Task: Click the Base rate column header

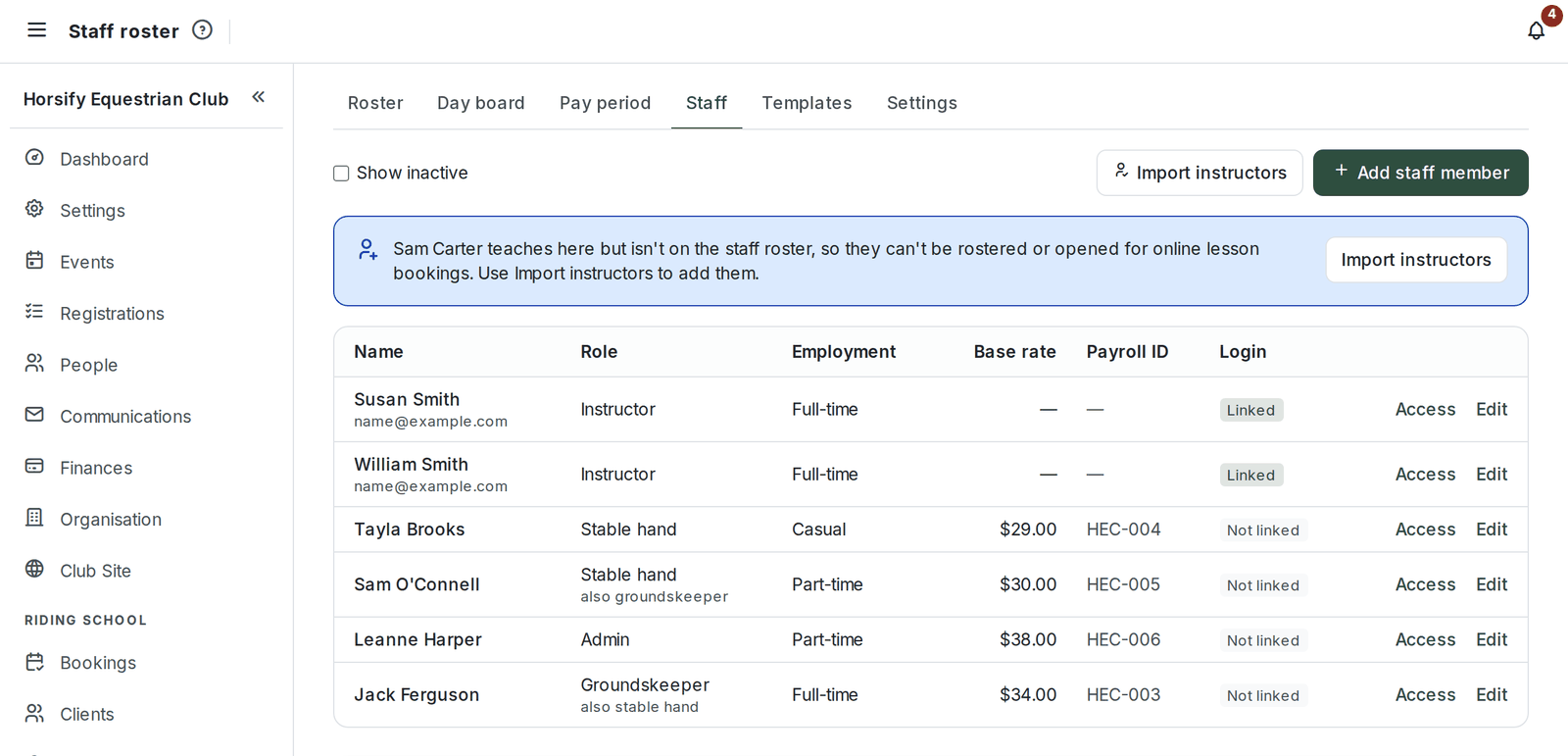Action: point(1014,352)
